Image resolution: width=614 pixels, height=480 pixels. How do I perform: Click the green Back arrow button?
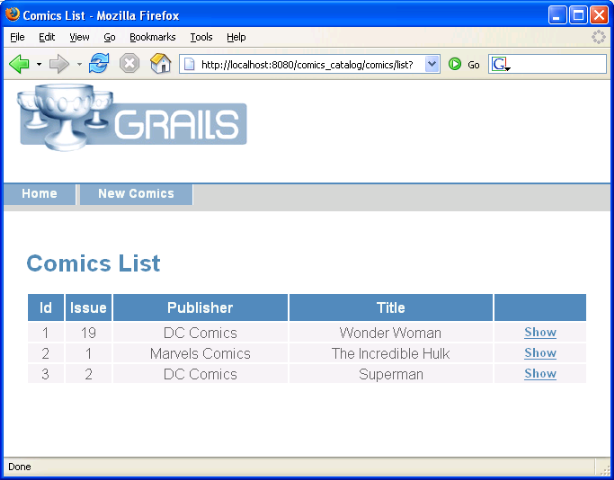coord(19,64)
